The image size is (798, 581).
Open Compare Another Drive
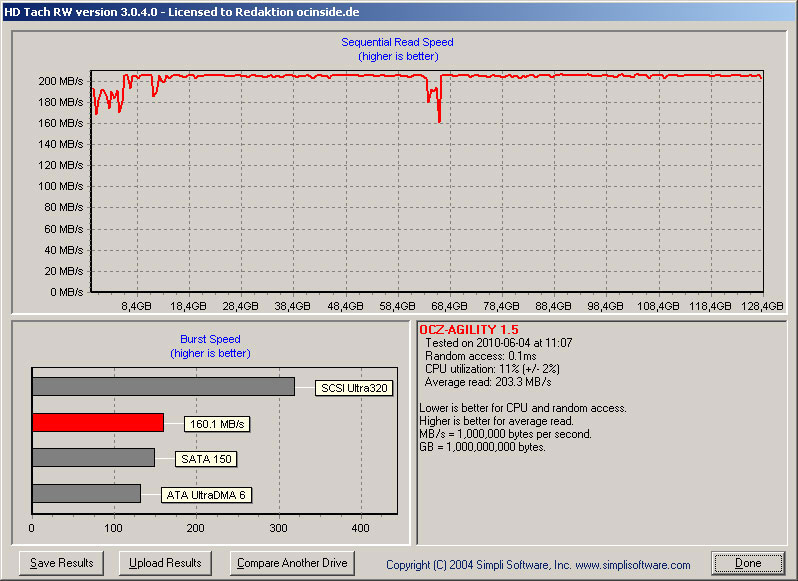[292, 563]
